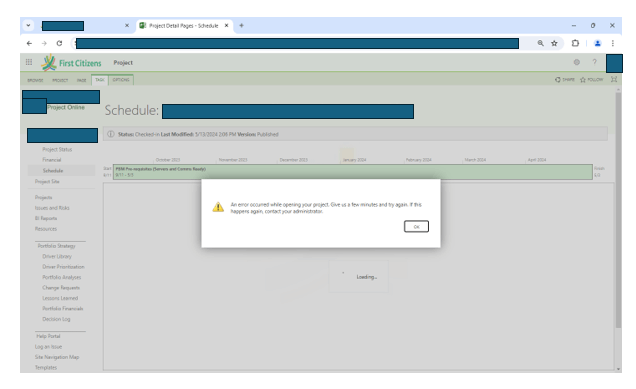
Task: Open the help question mark icon
Action: point(594,62)
